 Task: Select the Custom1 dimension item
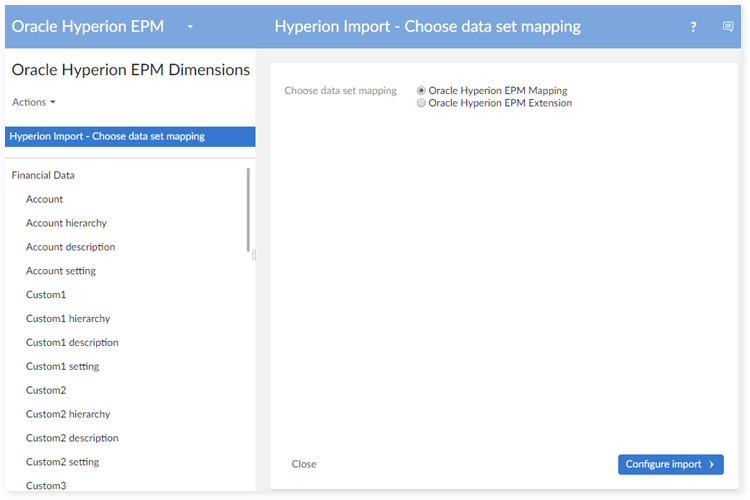click(x=46, y=295)
